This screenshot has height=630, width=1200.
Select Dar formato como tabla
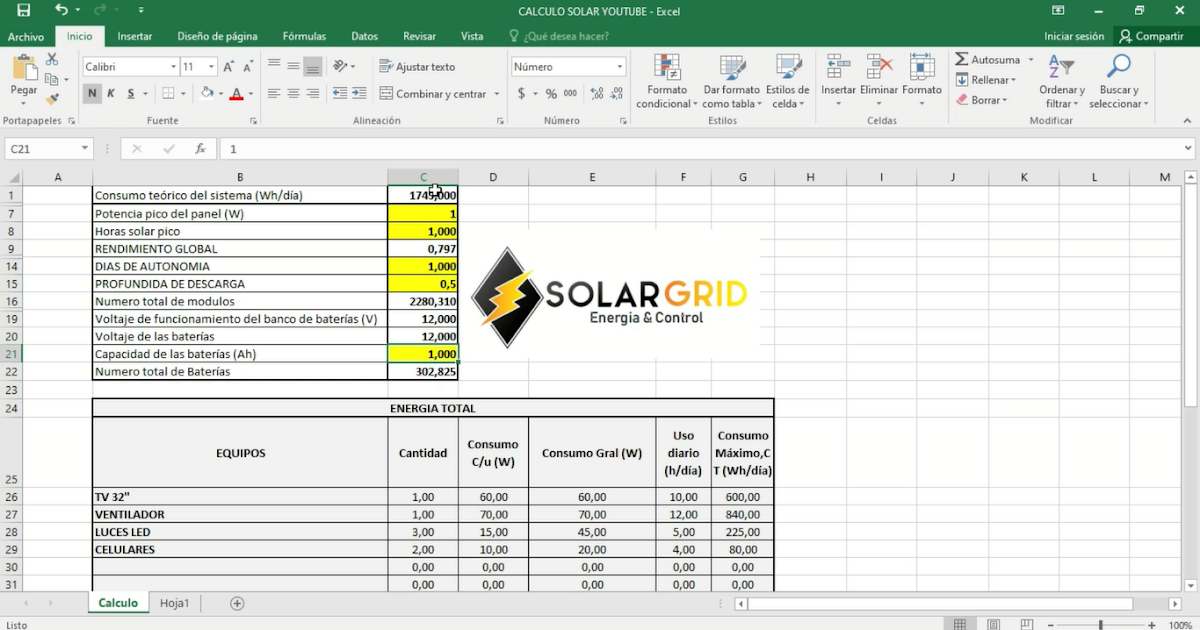(x=731, y=80)
